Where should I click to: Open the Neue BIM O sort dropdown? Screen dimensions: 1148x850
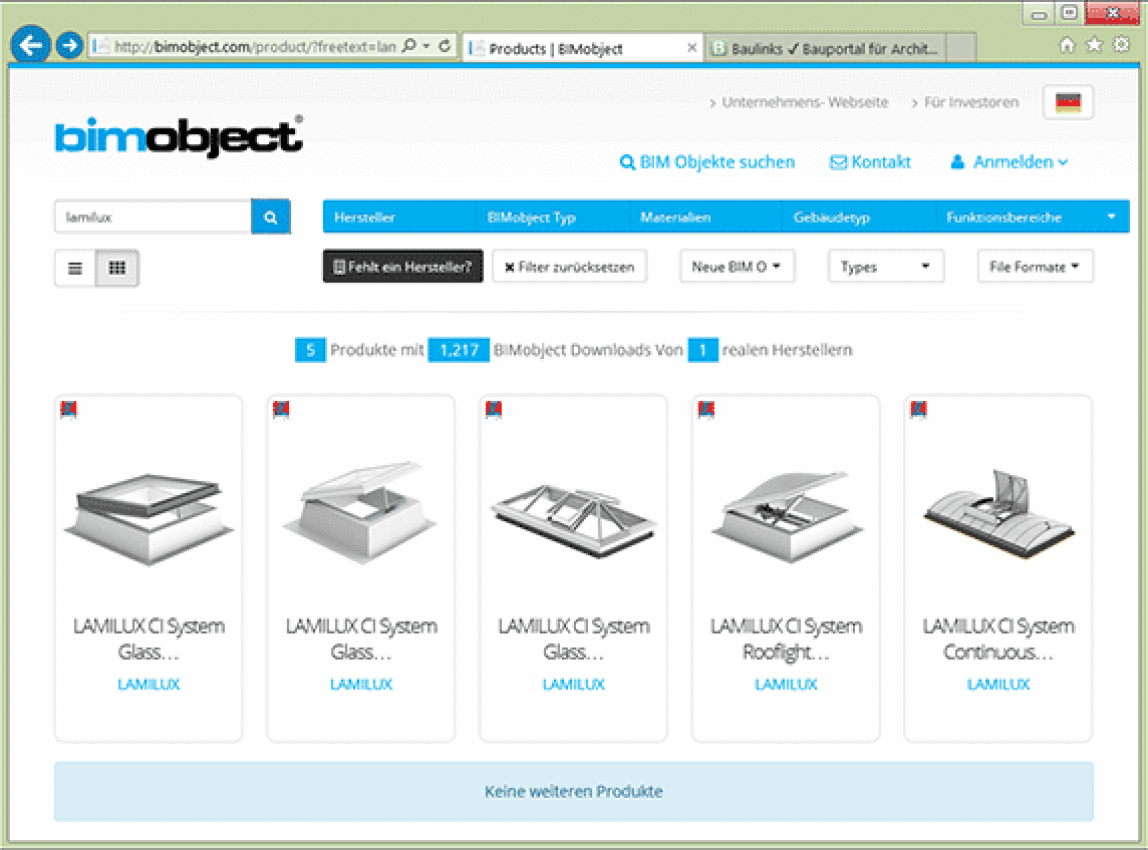click(x=737, y=266)
